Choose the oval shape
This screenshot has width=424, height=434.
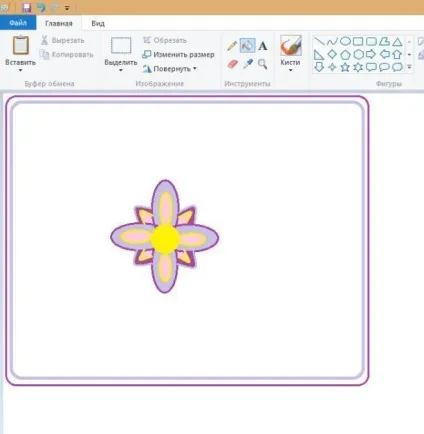point(345,41)
